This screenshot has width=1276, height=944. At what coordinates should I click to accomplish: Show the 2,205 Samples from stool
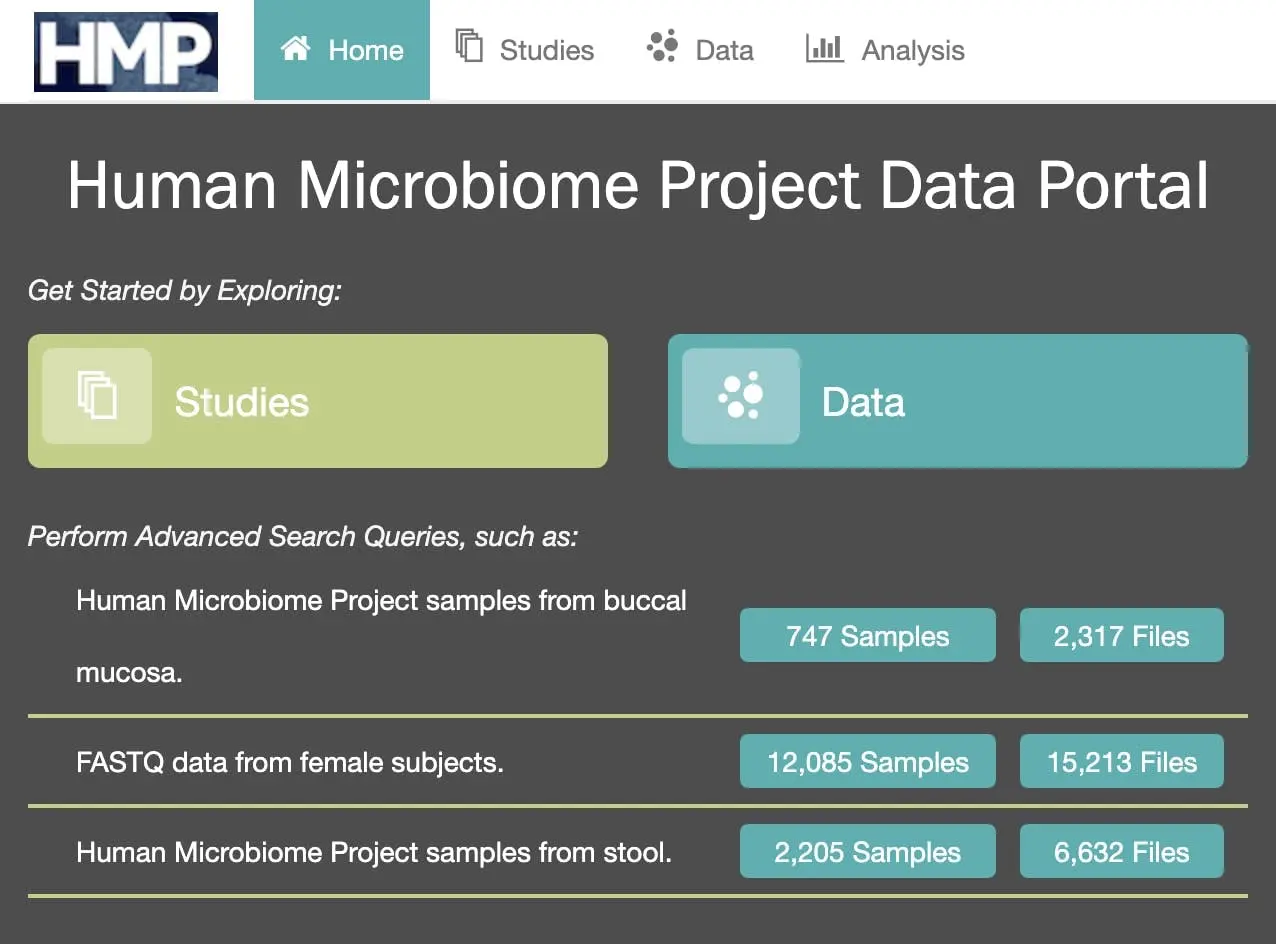pyautogui.click(x=868, y=851)
